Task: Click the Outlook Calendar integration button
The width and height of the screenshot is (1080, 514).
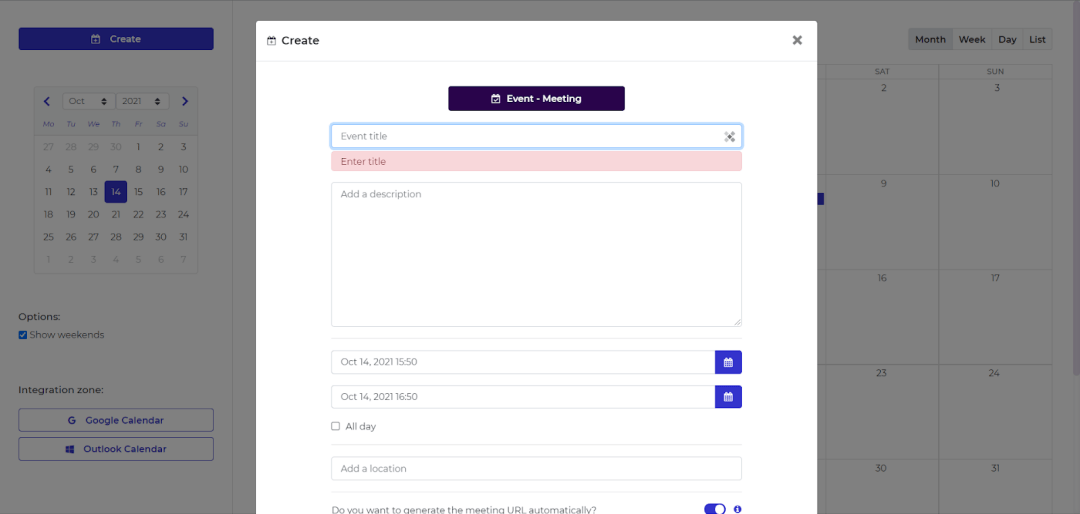Action: [x=116, y=449]
